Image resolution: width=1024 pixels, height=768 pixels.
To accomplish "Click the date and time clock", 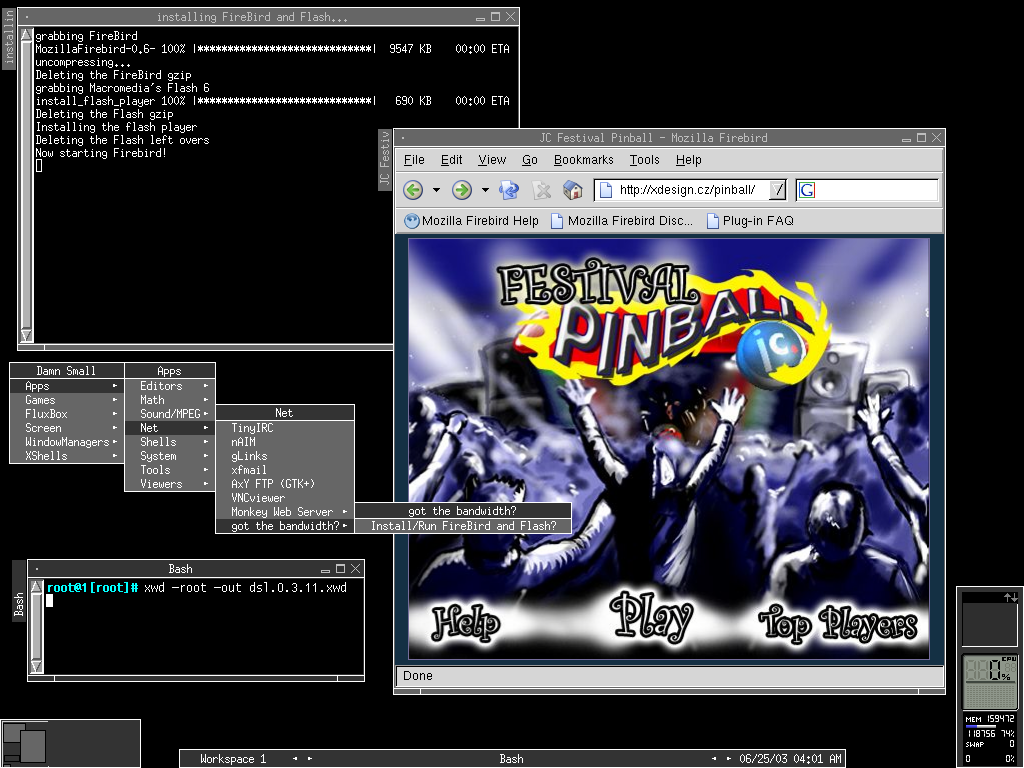I will click(790, 759).
